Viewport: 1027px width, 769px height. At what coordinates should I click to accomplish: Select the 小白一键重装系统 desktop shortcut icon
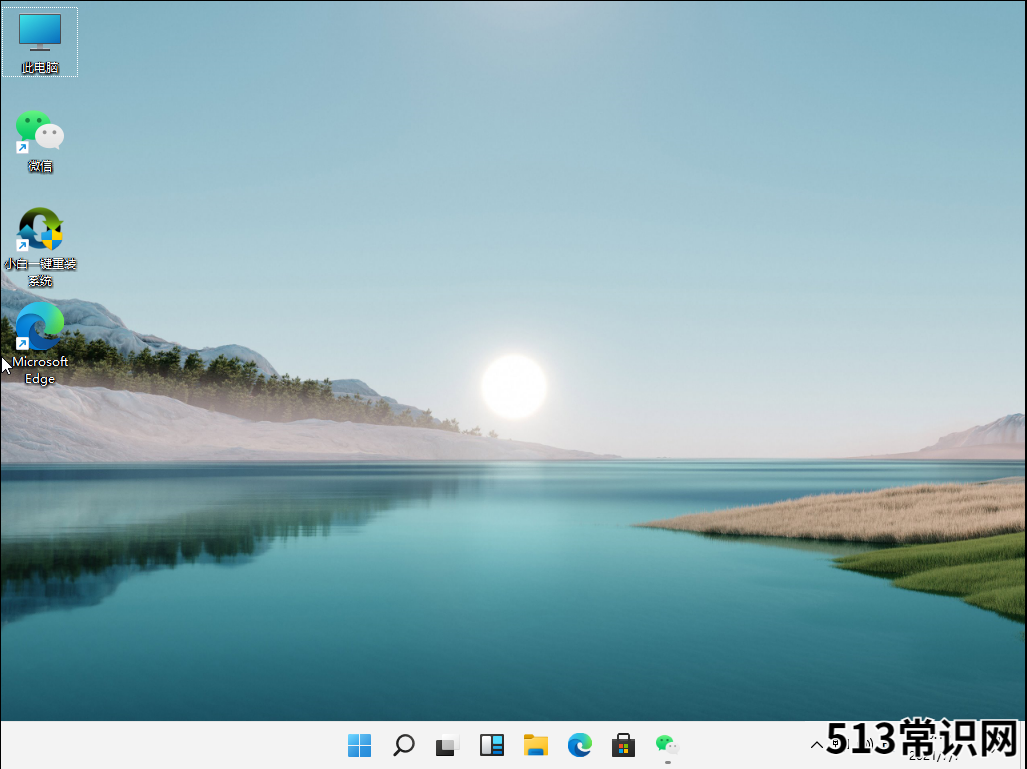point(40,230)
